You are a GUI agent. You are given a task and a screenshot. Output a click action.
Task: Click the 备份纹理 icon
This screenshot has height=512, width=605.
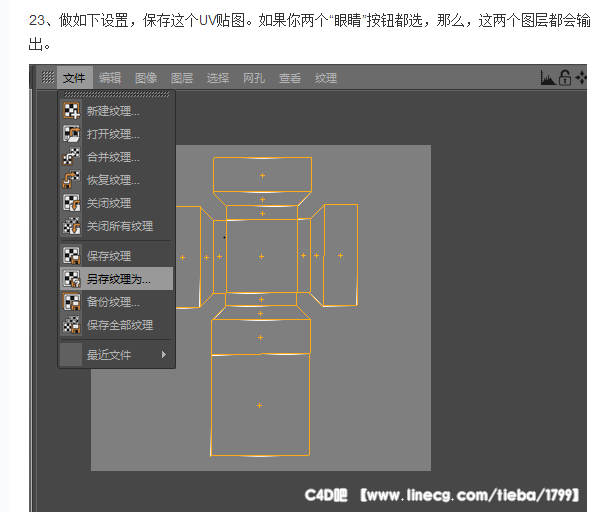coord(72,302)
